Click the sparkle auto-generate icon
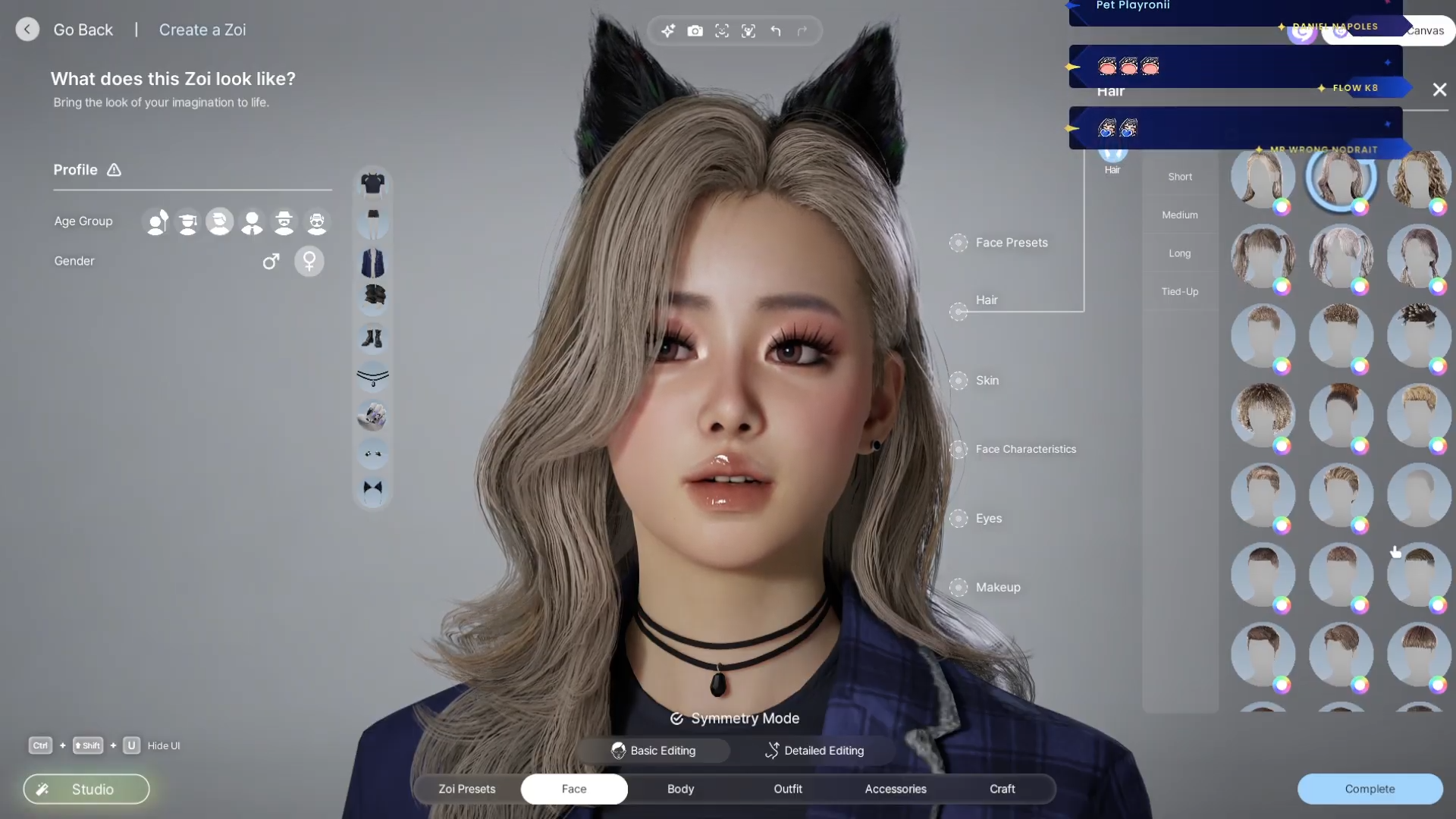The image size is (1456, 819). [668, 31]
